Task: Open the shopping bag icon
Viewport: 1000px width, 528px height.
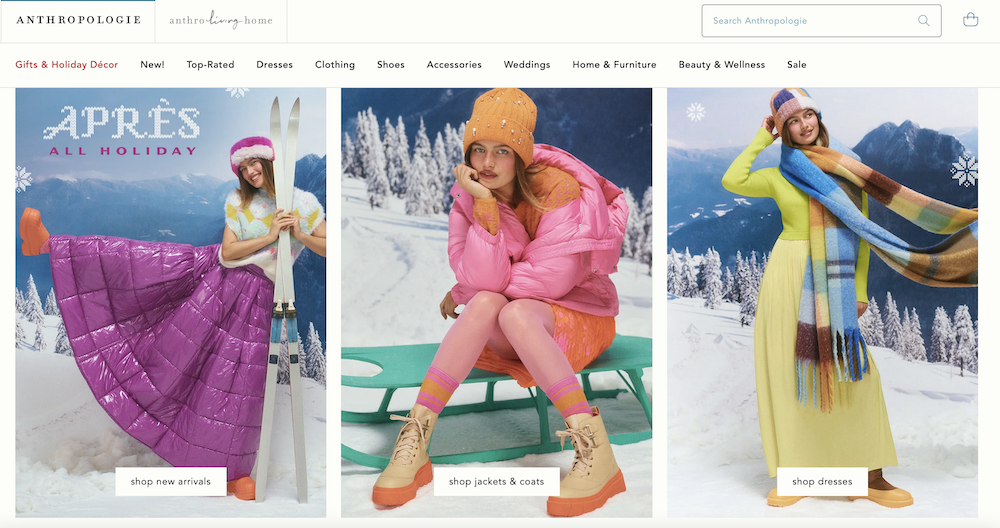Action: (970, 20)
